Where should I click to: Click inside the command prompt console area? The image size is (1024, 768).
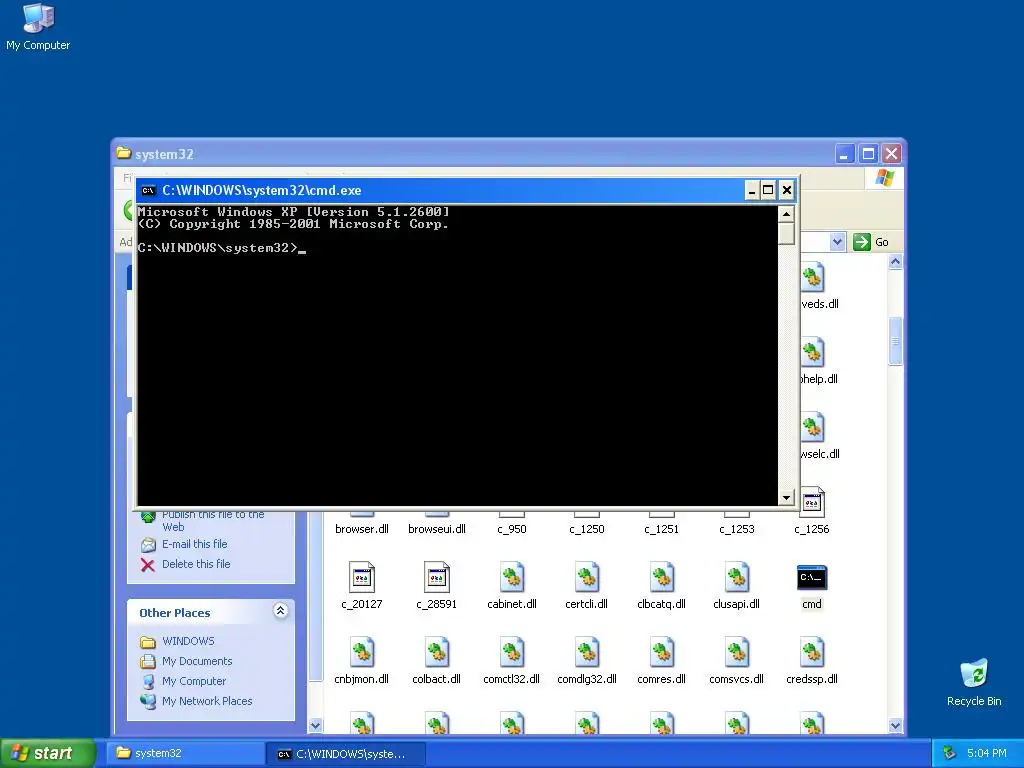coord(457,356)
